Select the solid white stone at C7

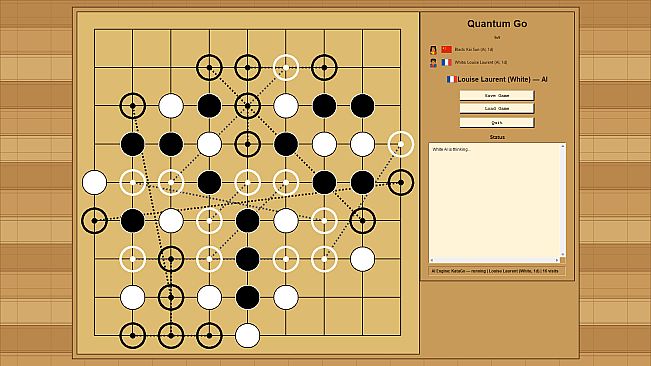point(171,106)
